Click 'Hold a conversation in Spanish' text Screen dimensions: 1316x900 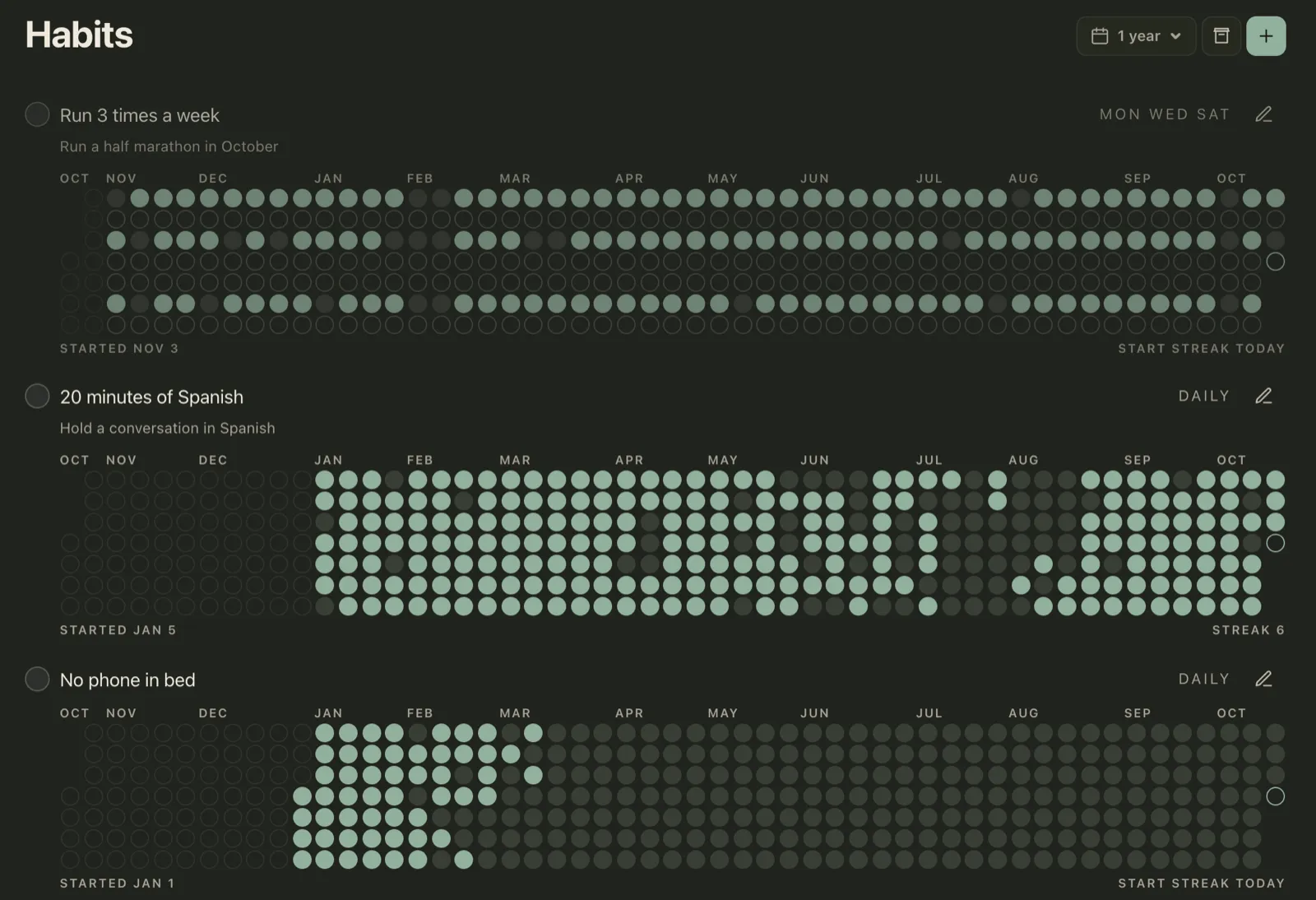pos(168,428)
